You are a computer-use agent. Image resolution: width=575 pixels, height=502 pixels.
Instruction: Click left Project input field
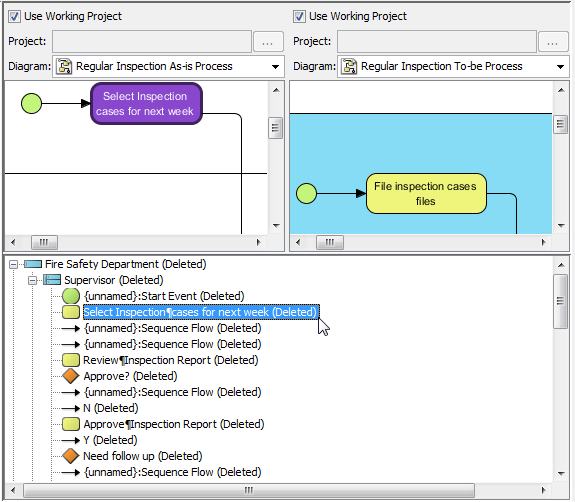click(x=152, y=41)
